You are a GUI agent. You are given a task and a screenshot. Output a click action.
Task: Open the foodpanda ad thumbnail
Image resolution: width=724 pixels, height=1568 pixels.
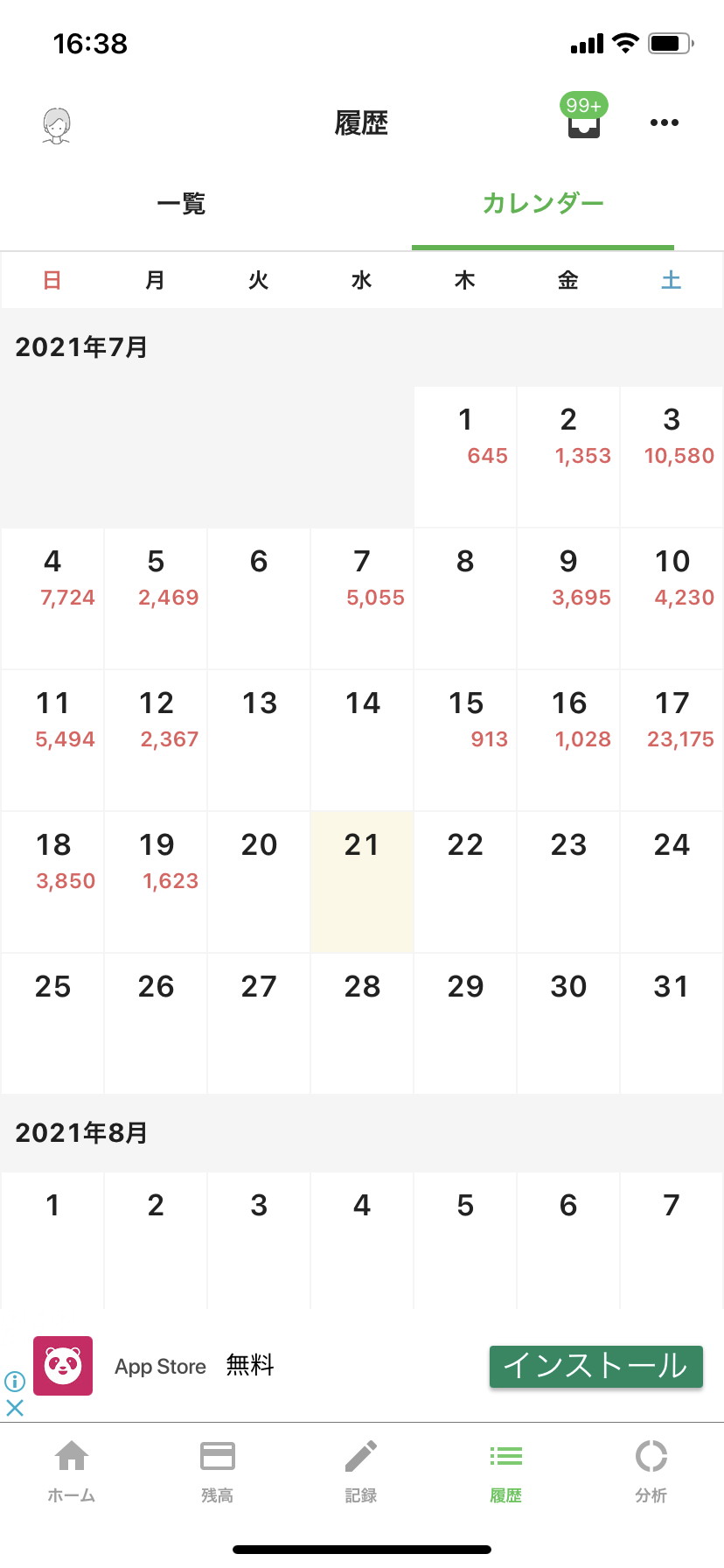click(63, 1365)
